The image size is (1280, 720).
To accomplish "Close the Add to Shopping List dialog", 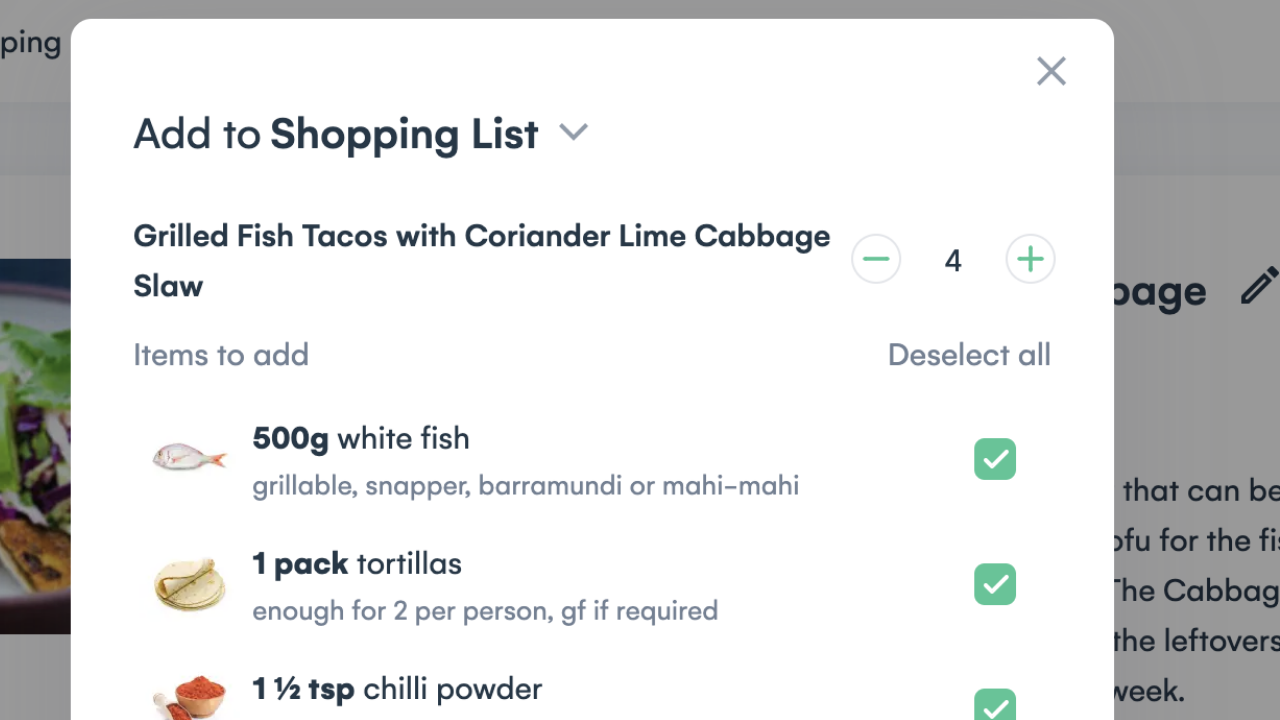I will (x=1051, y=71).
